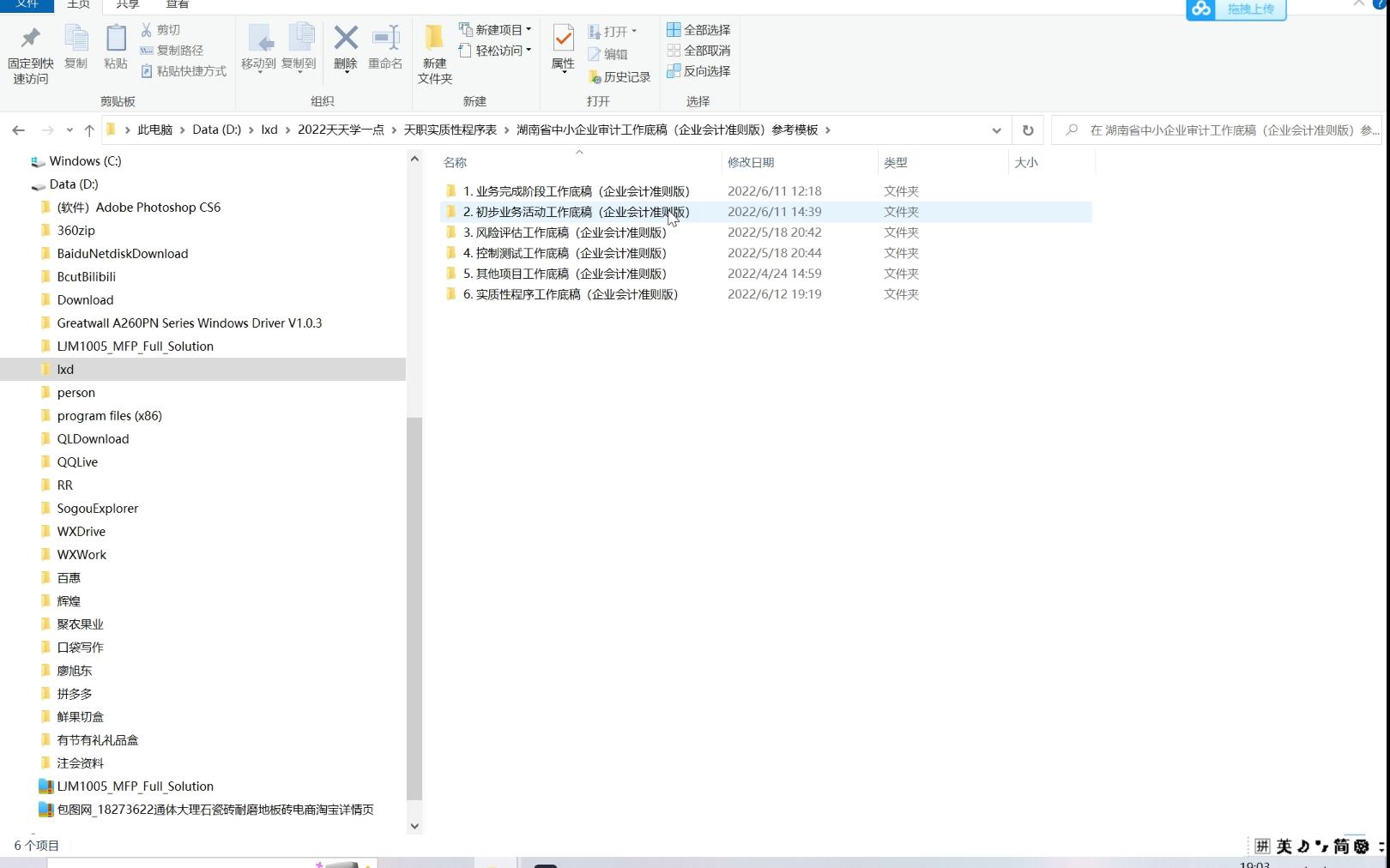
Task: Click Invert selection (反向选择)
Action: (699, 71)
